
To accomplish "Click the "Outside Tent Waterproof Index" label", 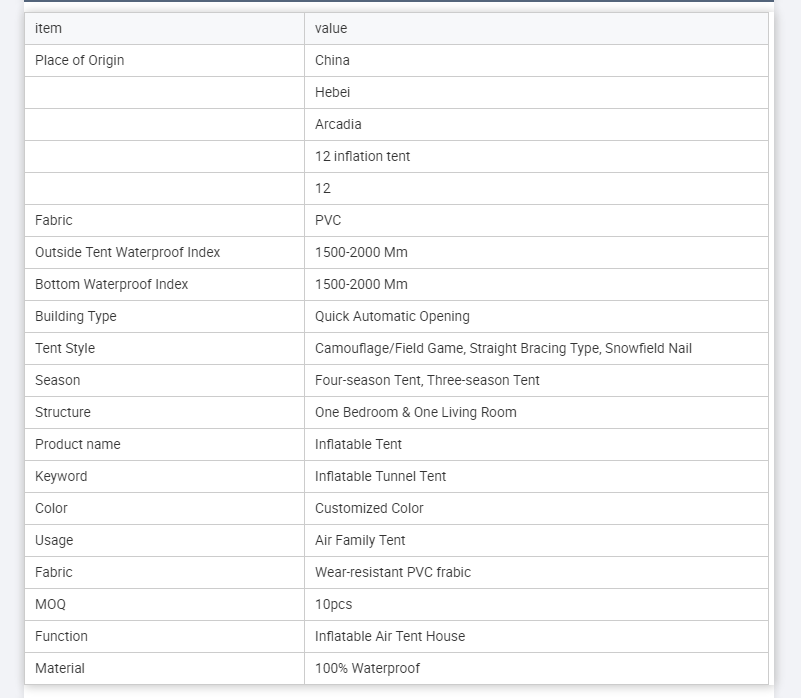I will click(127, 252).
